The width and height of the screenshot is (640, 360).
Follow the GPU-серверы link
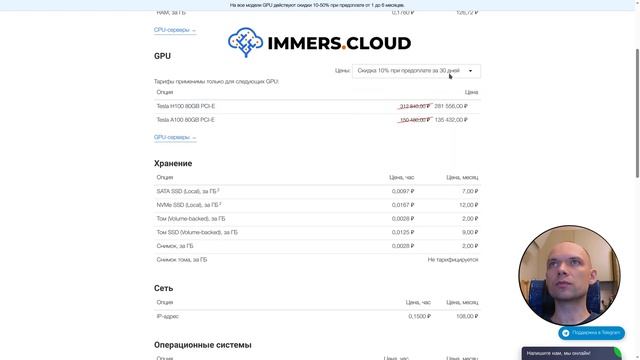tap(175, 138)
